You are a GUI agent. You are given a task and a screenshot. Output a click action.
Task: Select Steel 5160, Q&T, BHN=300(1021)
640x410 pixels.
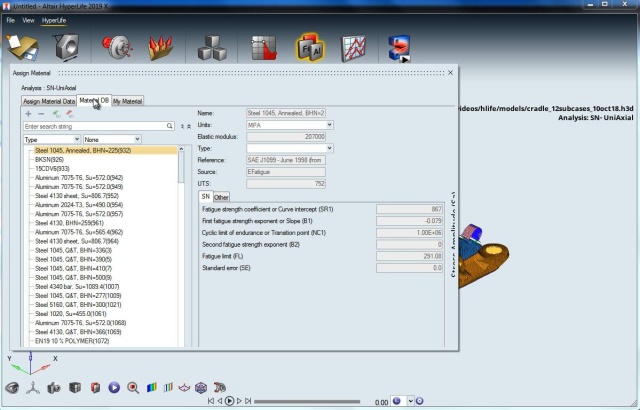[x=78, y=305]
